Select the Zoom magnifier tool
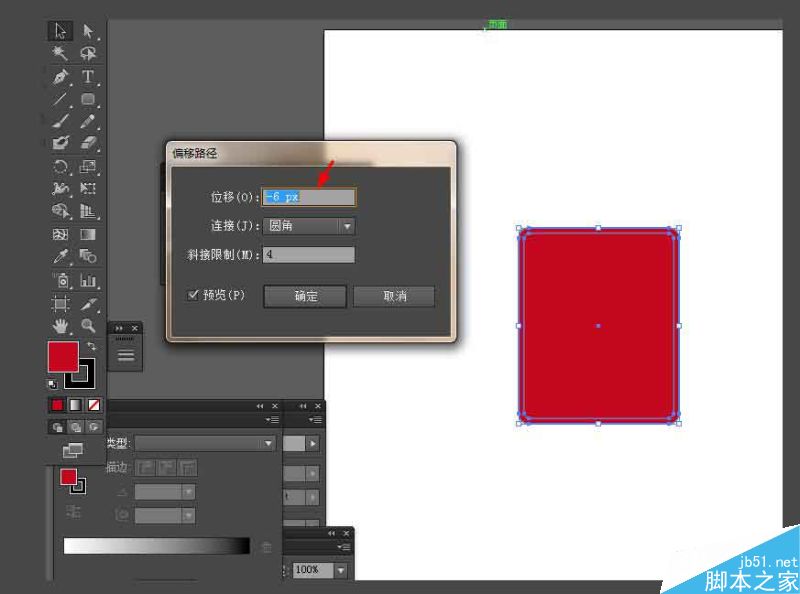This screenshot has width=800, height=594. pyautogui.click(x=88, y=326)
